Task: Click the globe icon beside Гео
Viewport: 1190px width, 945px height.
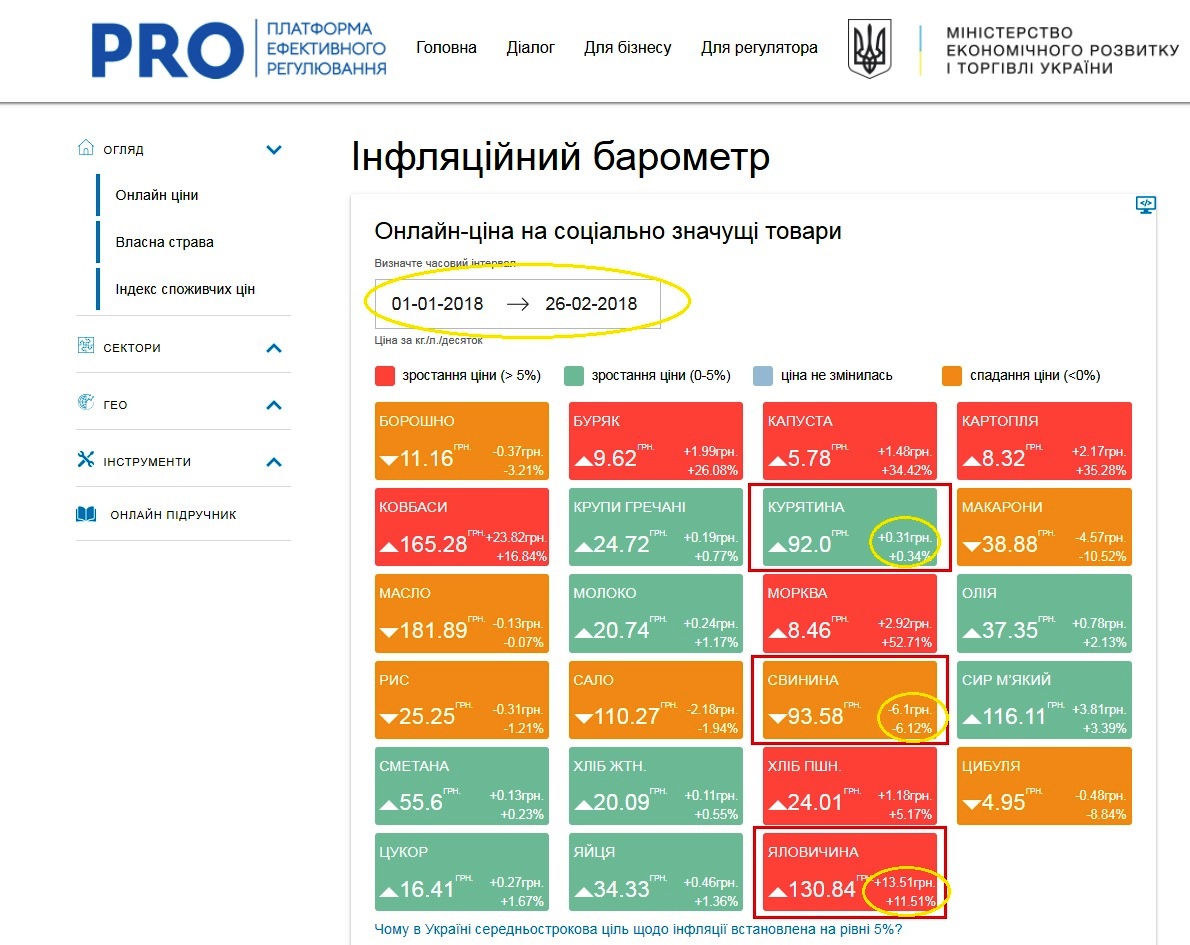Action: [86, 403]
